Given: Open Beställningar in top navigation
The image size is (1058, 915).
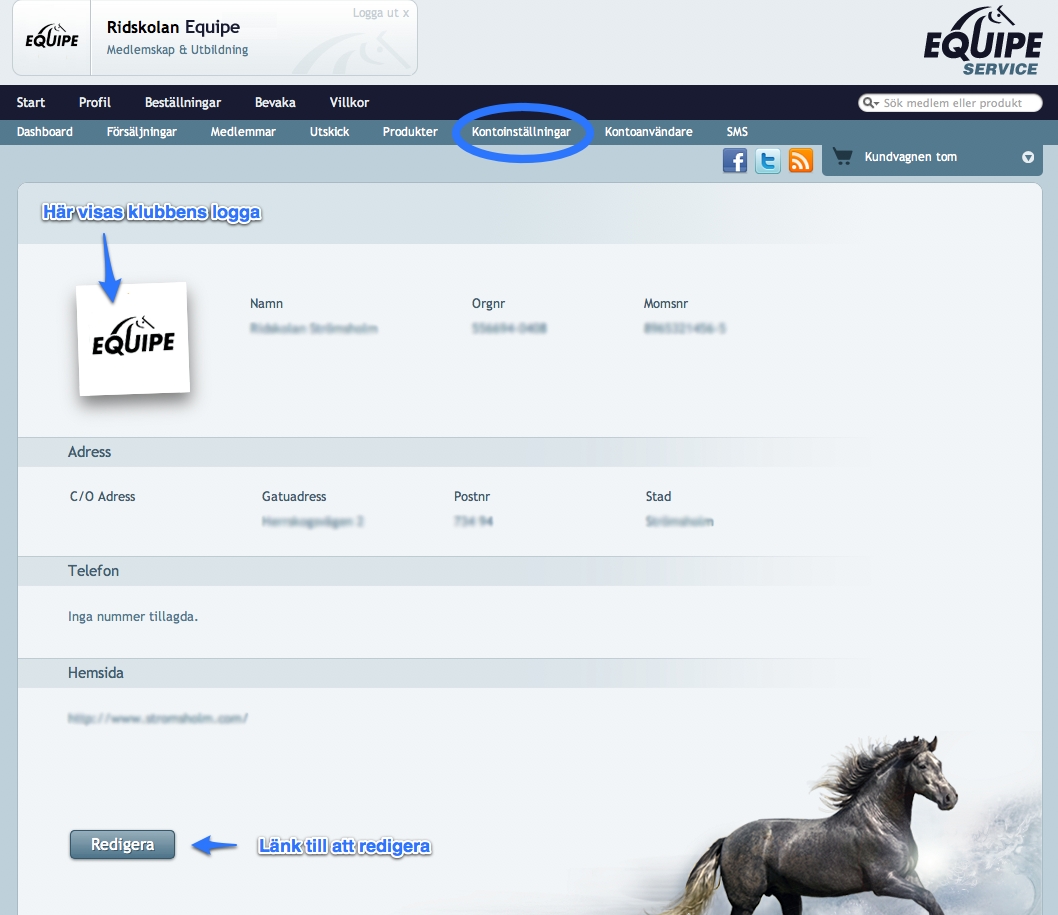Looking at the screenshot, I should pyautogui.click(x=183, y=103).
